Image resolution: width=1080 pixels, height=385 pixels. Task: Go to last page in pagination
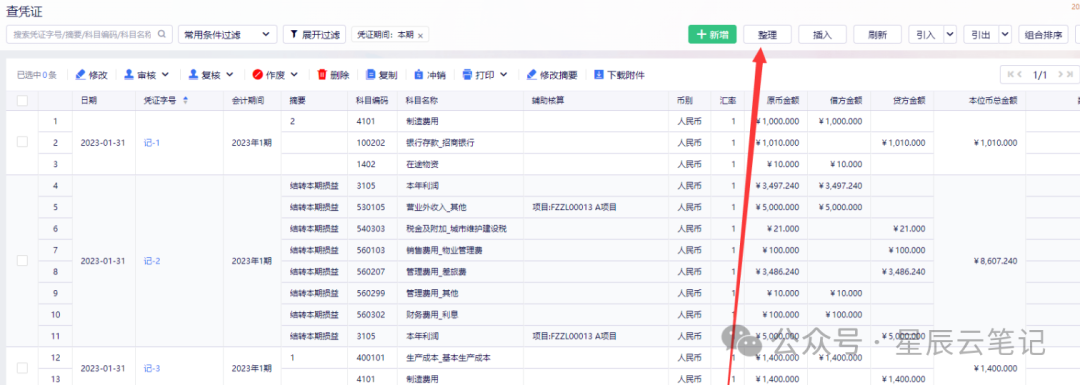[x=1070, y=74]
